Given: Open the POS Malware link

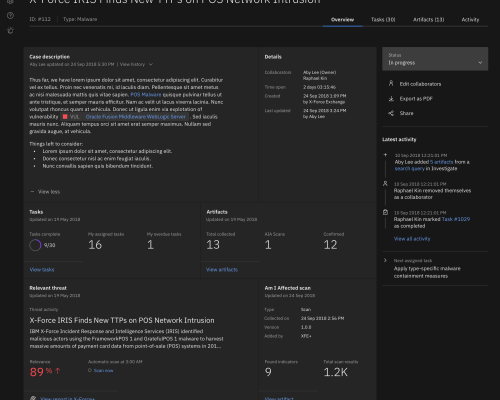Looking at the screenshot, I should click(x=146, y=95).
